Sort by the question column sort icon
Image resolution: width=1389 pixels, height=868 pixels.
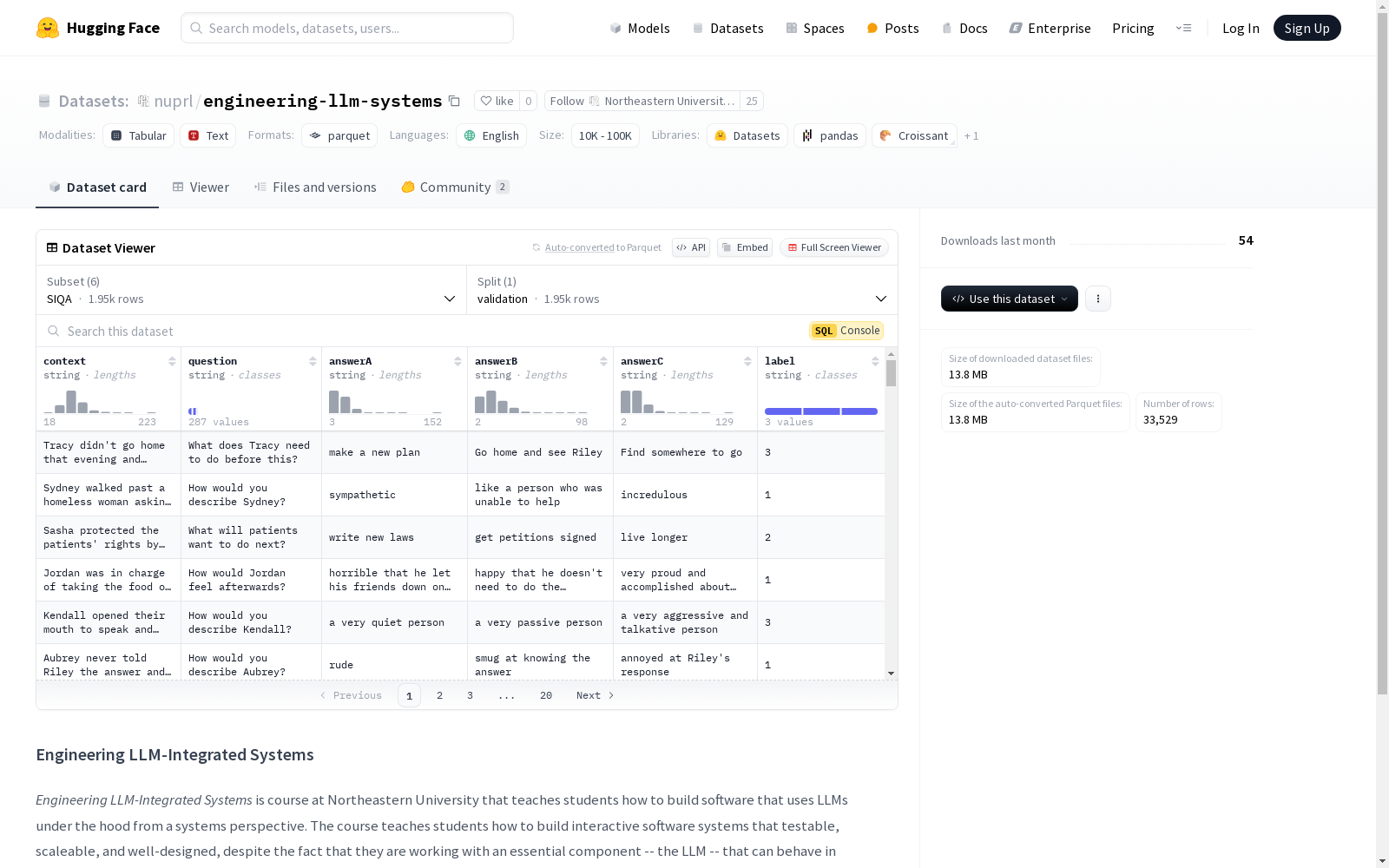[313, 361]
